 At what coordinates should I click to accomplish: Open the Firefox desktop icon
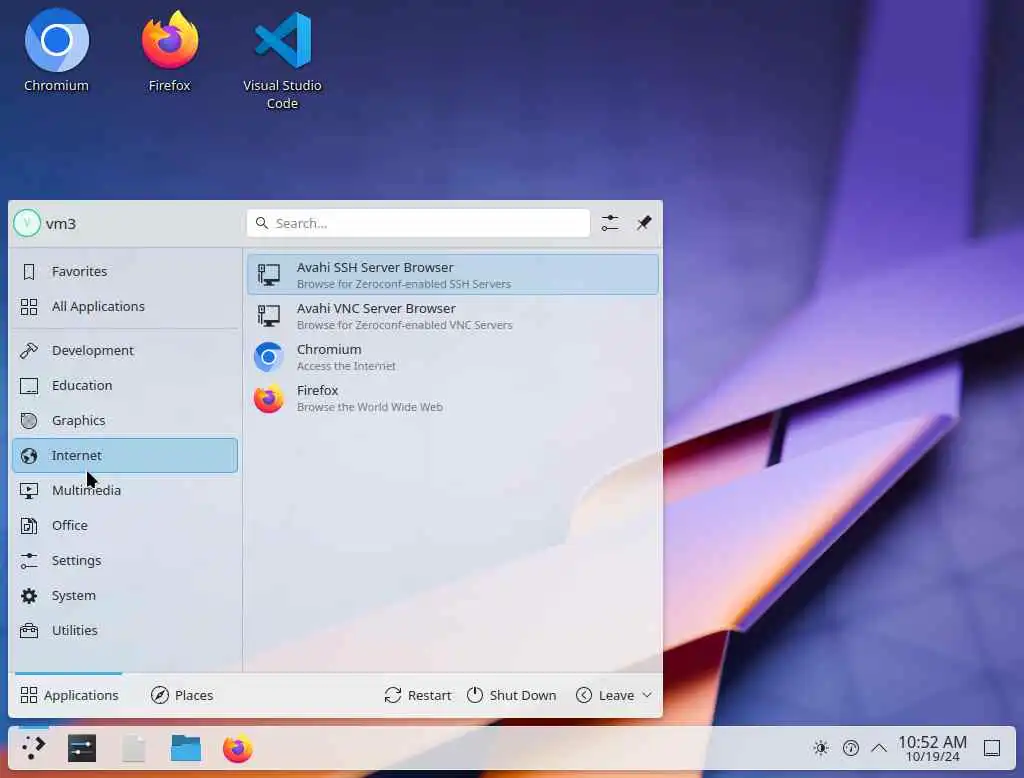170,51
